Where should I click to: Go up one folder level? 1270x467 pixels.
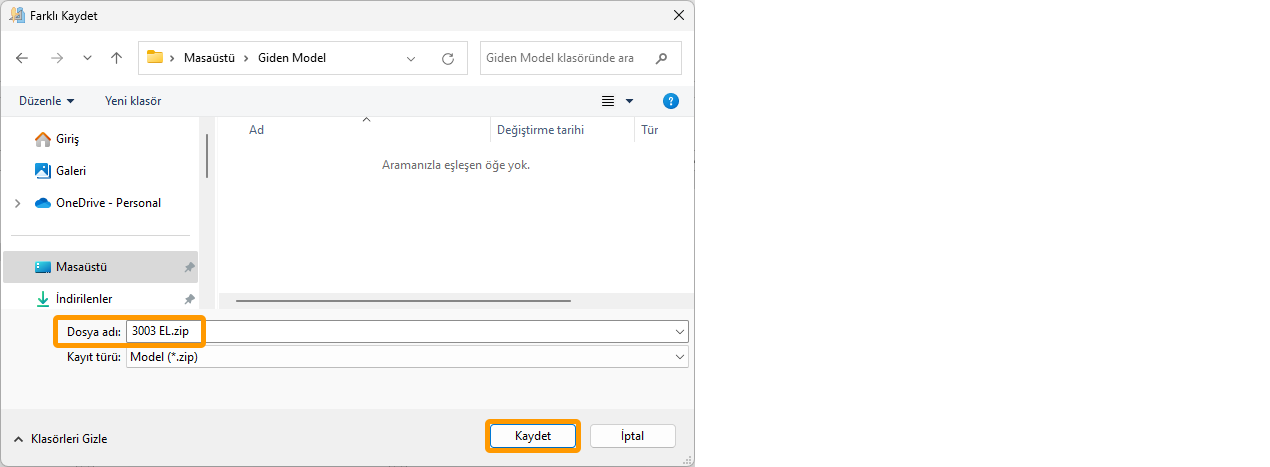[116, 58]
